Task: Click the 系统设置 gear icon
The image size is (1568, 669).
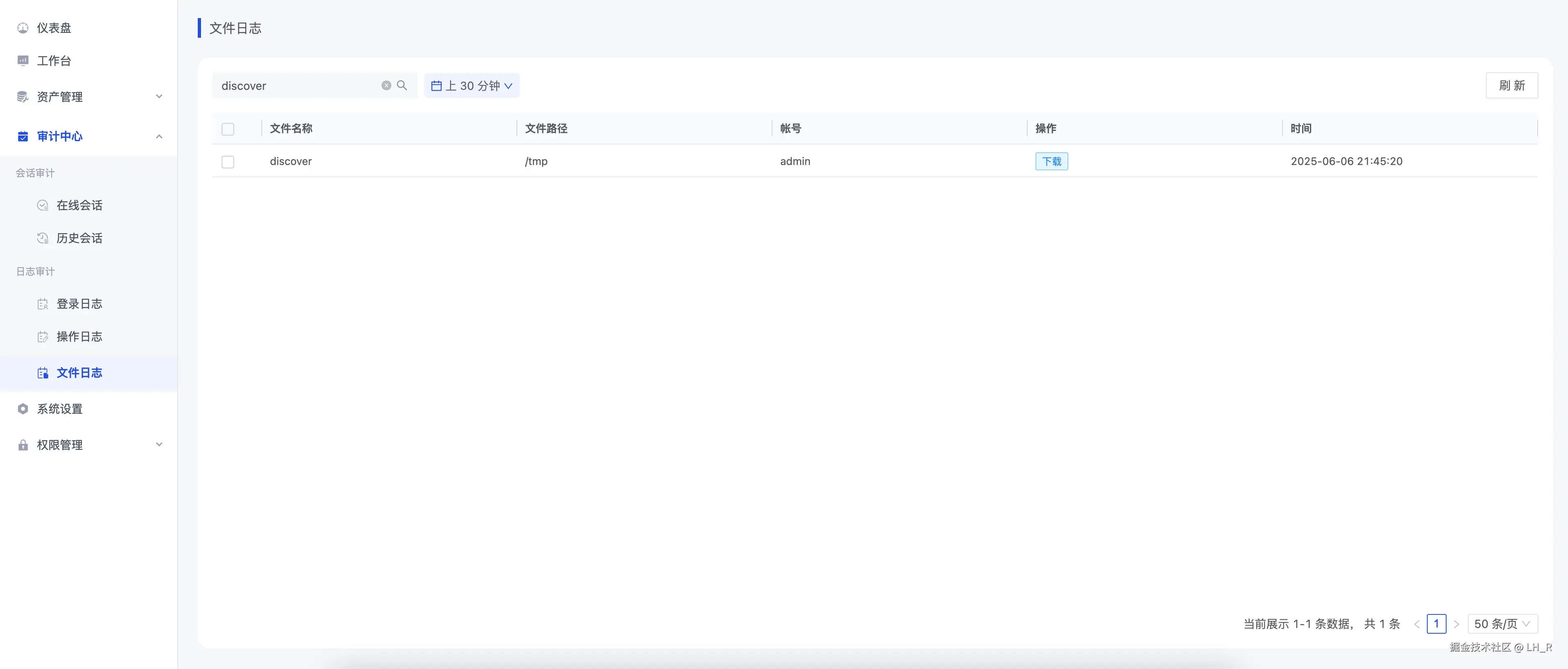Action: 23,409
